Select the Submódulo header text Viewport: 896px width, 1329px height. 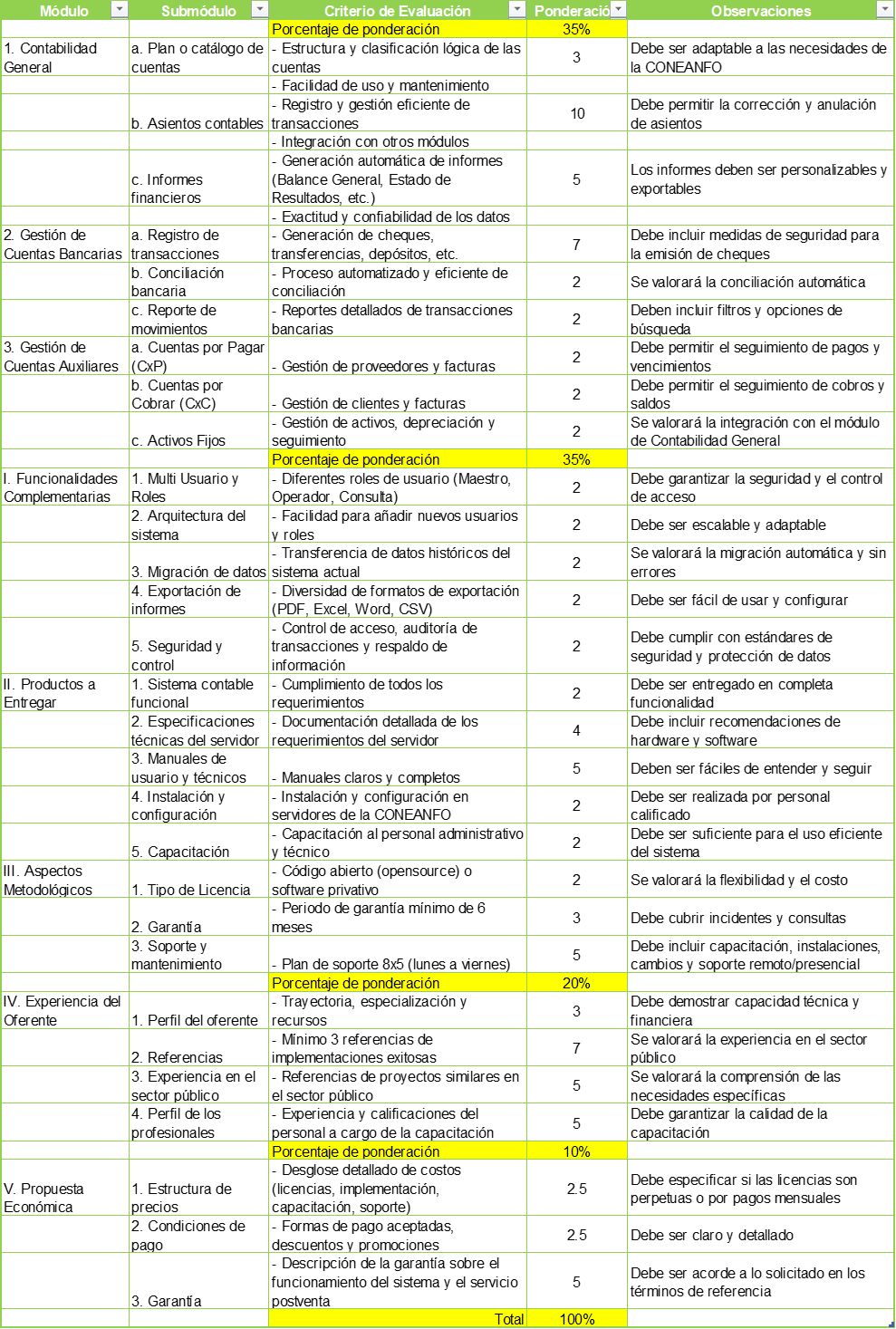tap(198, 11)
